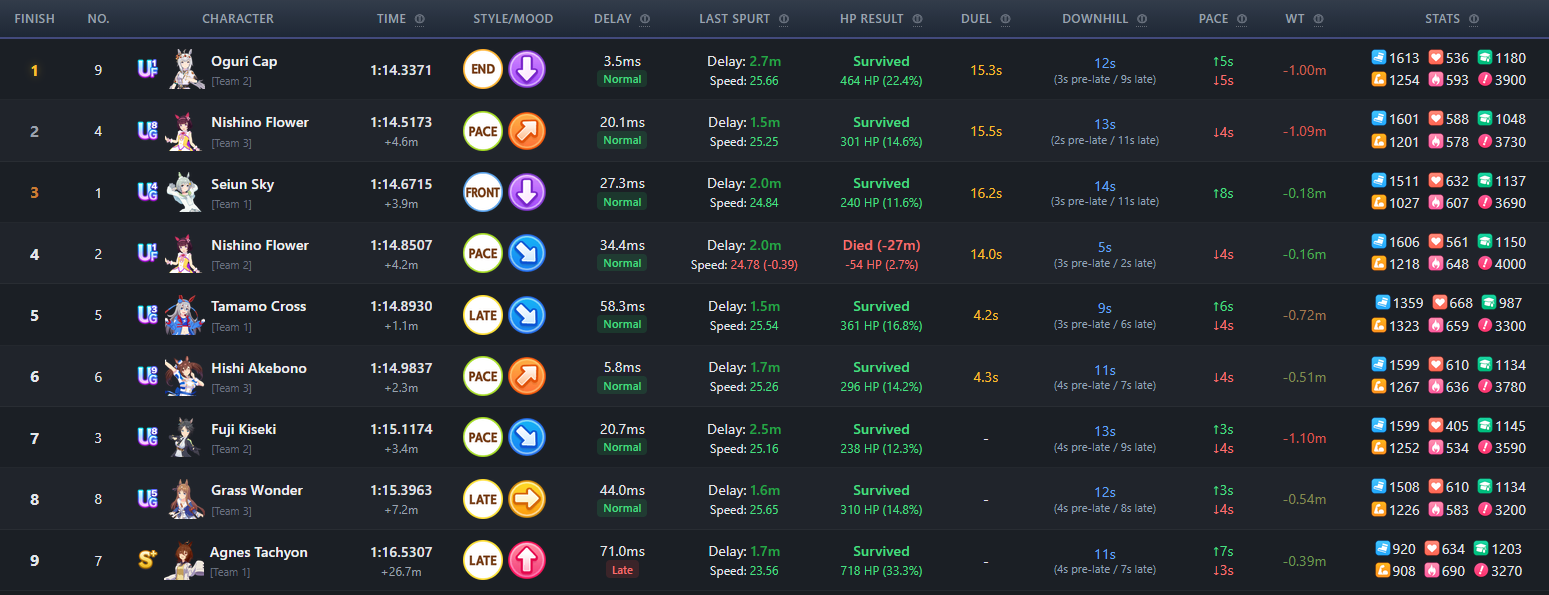Viewport: 1549px width, 595px height.
Task: Click the STYLE/MOOD column header
Action: tap(513, 19)
